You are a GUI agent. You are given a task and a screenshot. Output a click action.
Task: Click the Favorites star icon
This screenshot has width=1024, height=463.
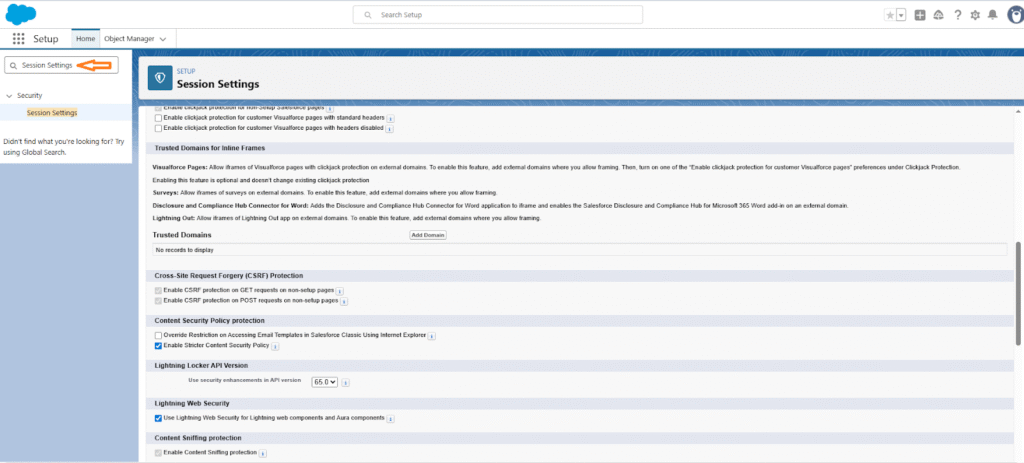pyautogui.click(x=889, y=15)
